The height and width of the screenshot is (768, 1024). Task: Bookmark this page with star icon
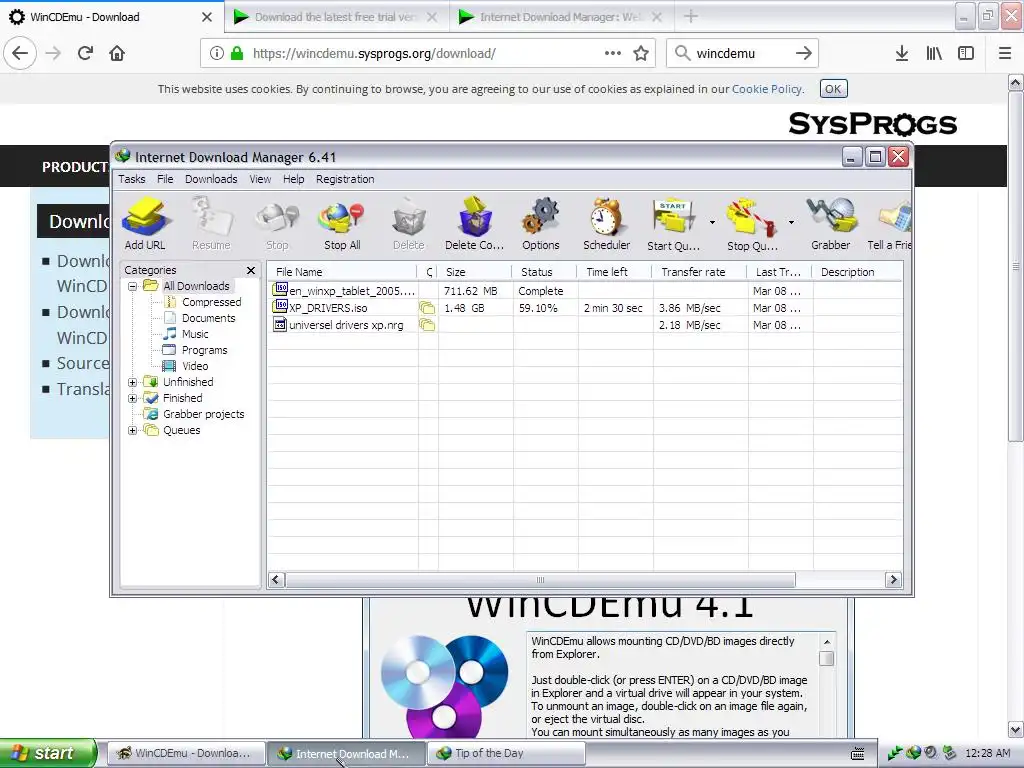(x=641, y=54)
